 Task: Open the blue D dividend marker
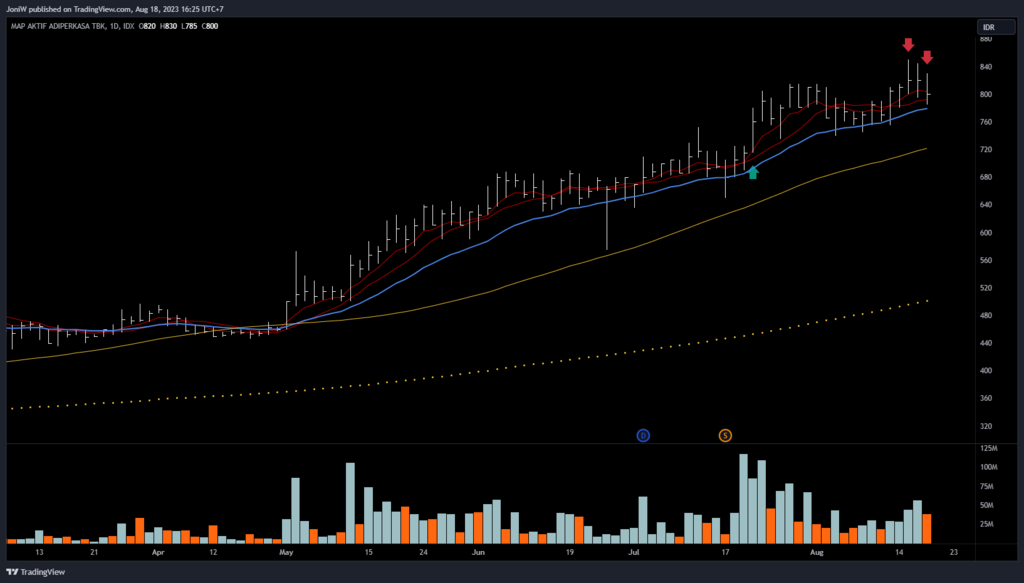coord(644,435)
